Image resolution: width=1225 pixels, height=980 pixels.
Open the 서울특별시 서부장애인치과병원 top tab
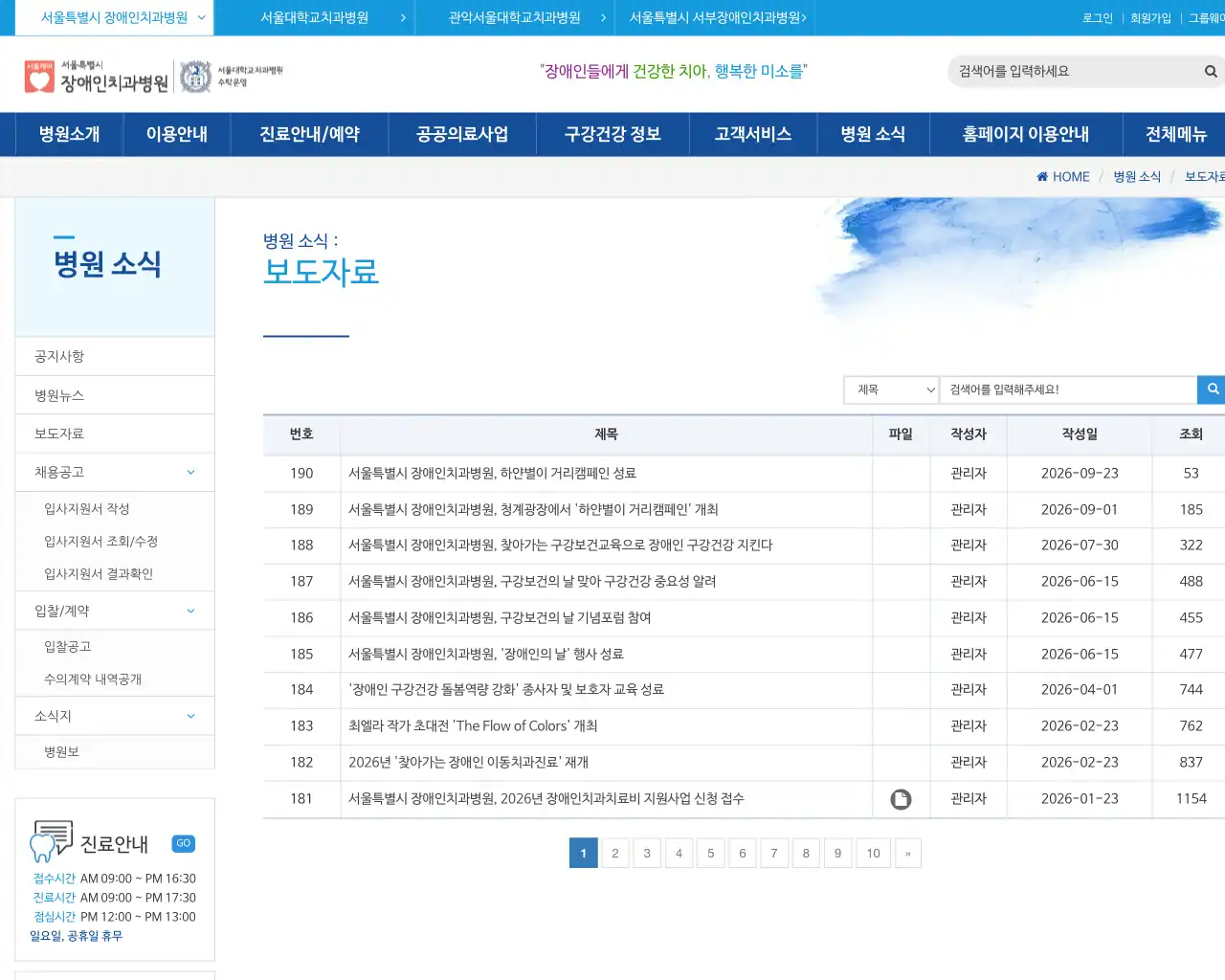(x=716, y=18)
